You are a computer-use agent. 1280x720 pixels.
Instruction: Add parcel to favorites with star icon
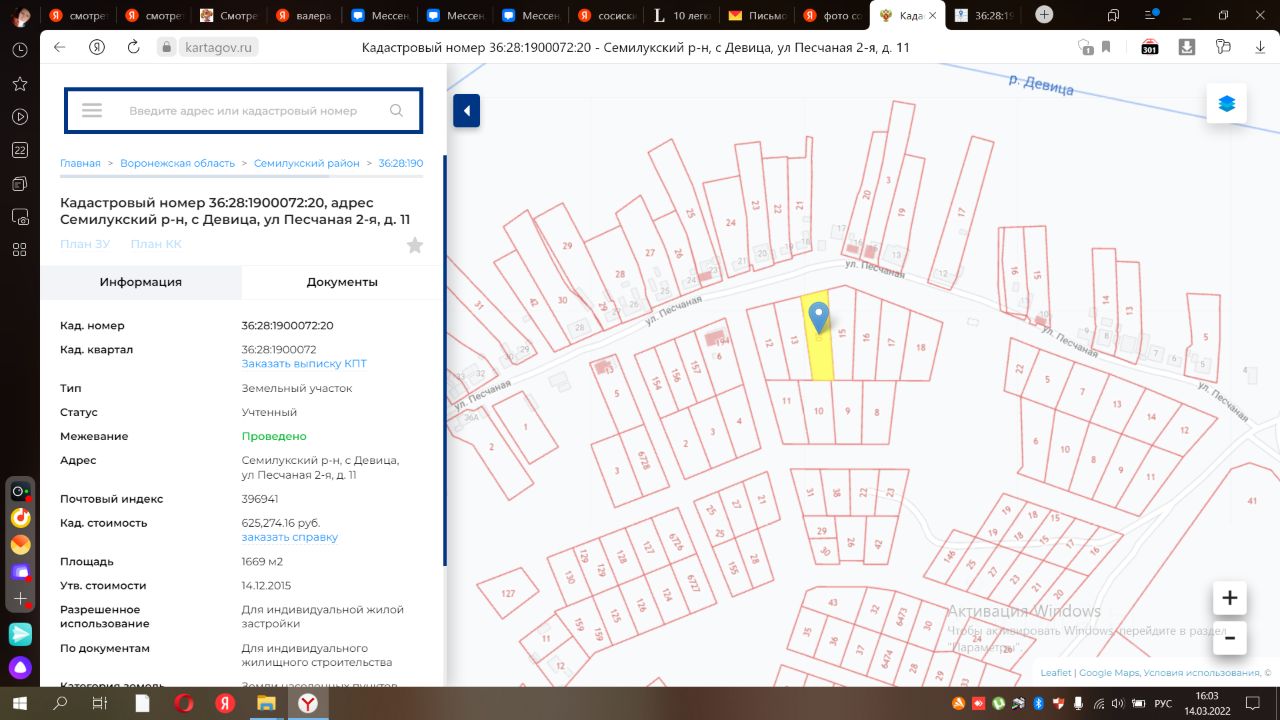click(415, 245)
